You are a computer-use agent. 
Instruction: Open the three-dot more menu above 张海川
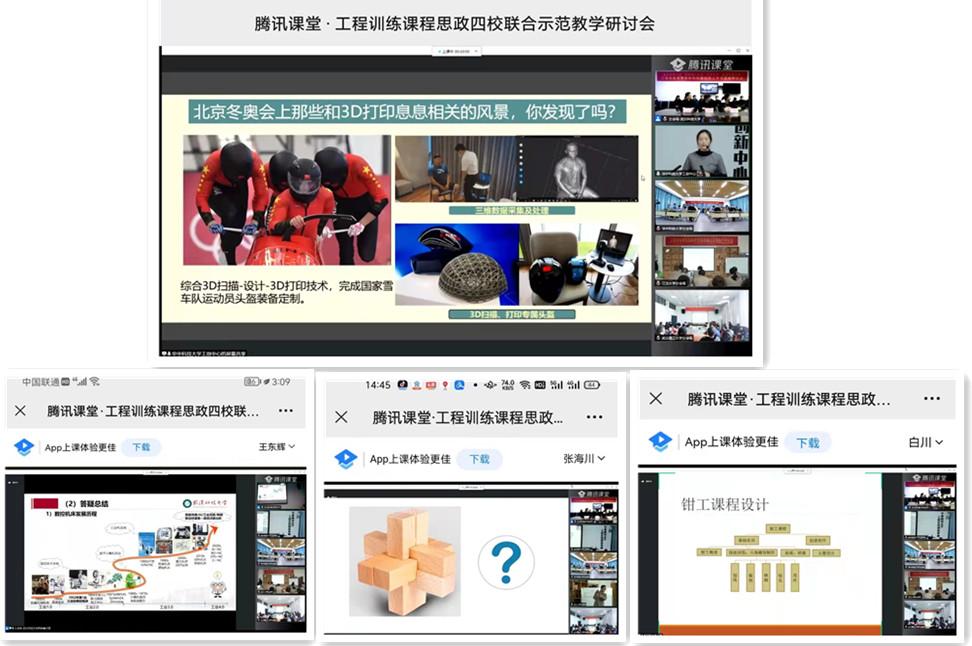coord(594,417)
